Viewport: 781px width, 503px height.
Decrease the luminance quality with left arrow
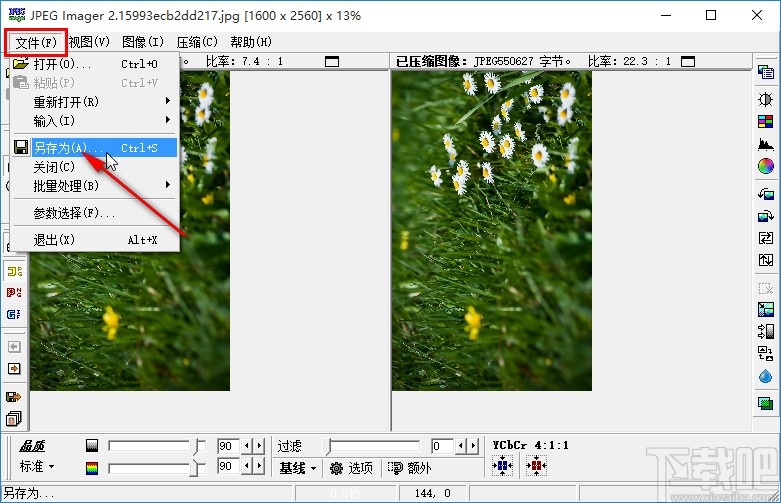pos(247,445)
